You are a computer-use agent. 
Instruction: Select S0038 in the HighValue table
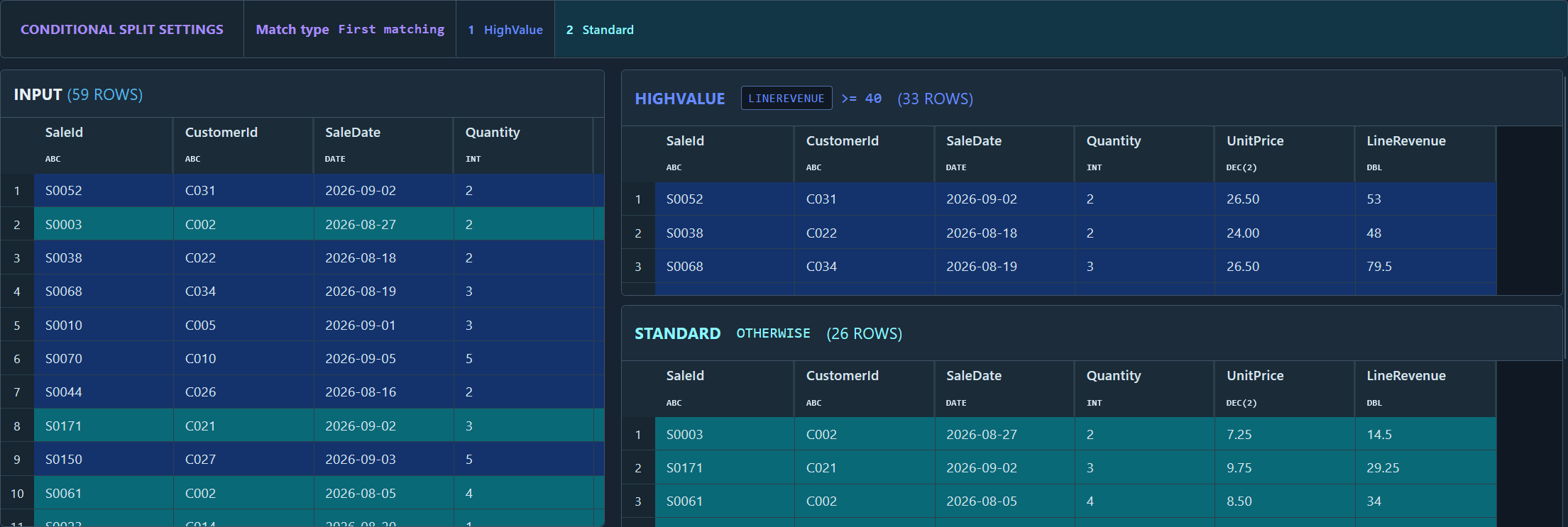pyautogui.click(x=724, y=233)
